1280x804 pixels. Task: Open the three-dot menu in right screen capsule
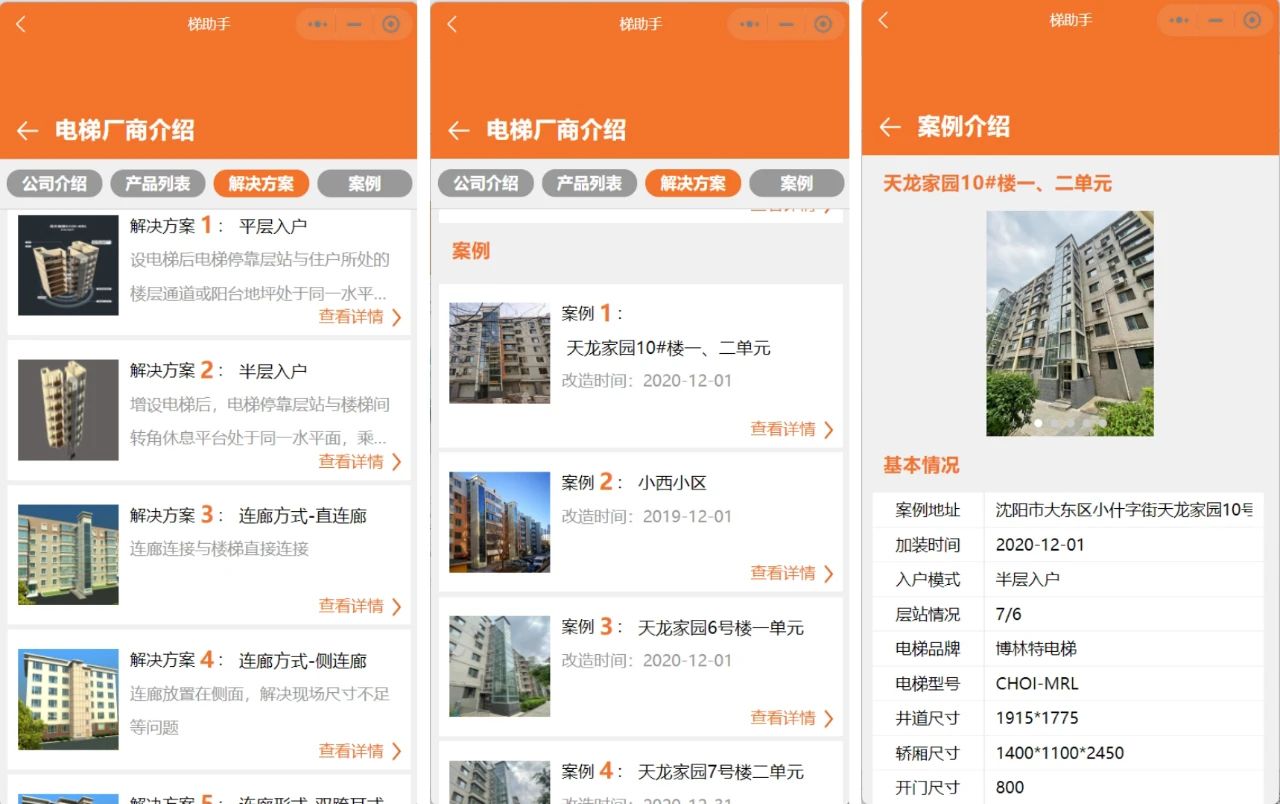click(1180, 20)
